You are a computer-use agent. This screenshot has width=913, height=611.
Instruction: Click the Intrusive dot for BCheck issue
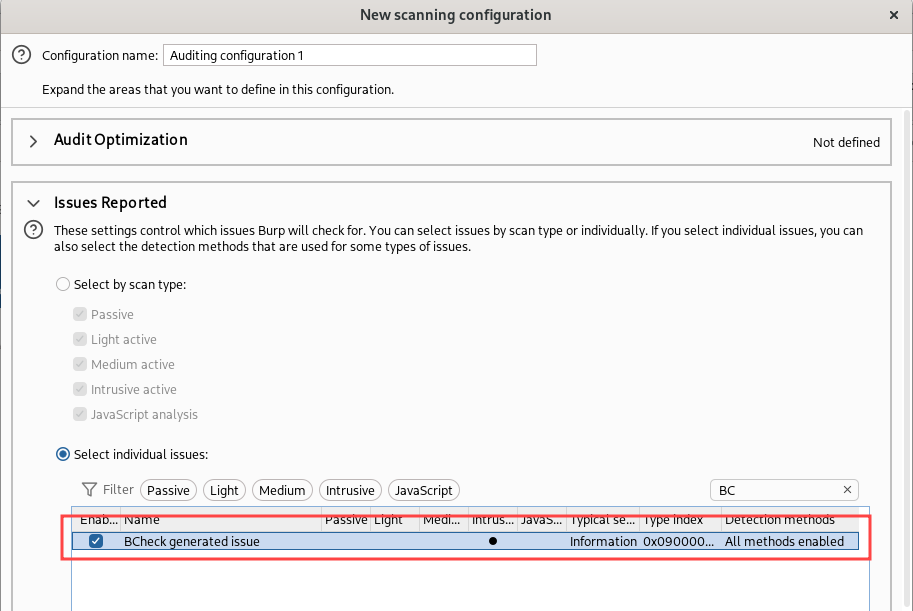pyautogui.click(x=493, y=541)
